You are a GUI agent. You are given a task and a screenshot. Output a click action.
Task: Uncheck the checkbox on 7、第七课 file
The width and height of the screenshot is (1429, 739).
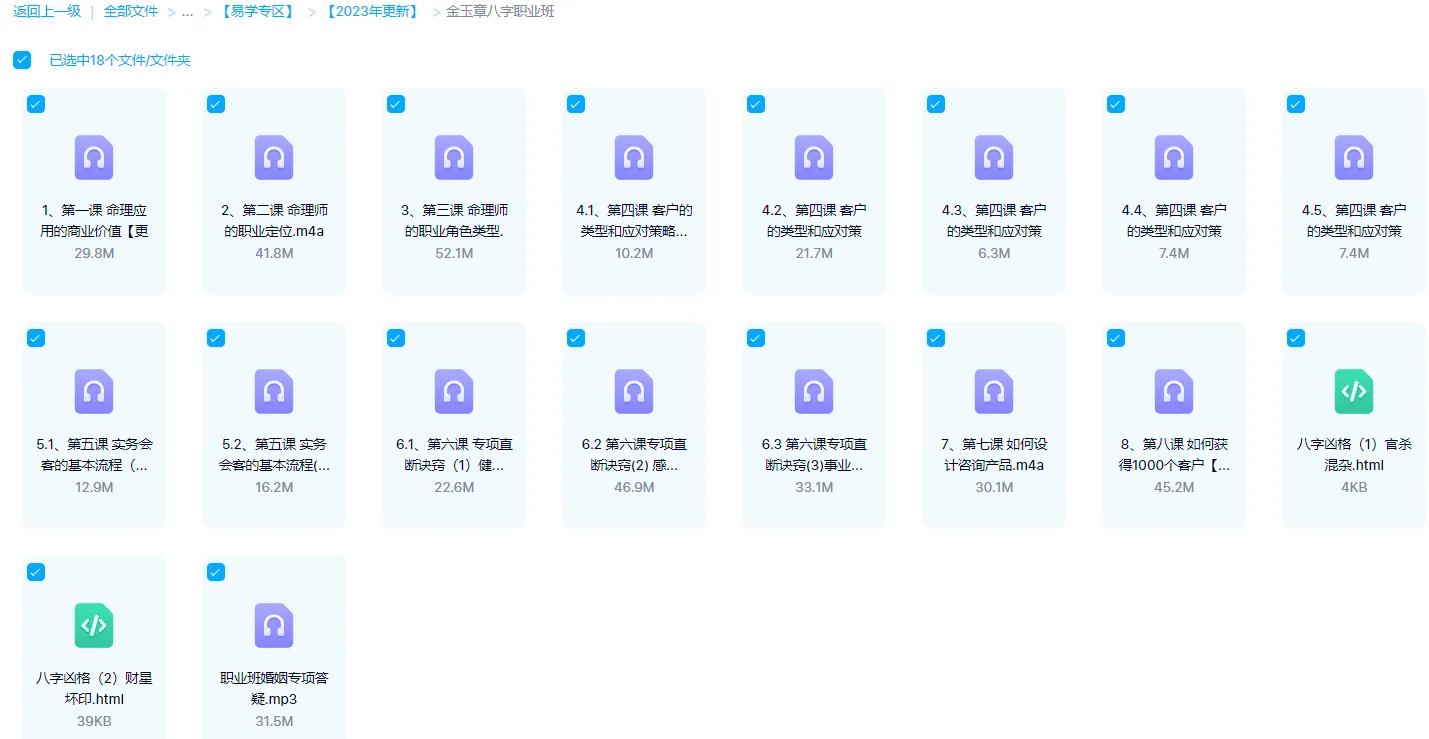[x=936, y=338]
